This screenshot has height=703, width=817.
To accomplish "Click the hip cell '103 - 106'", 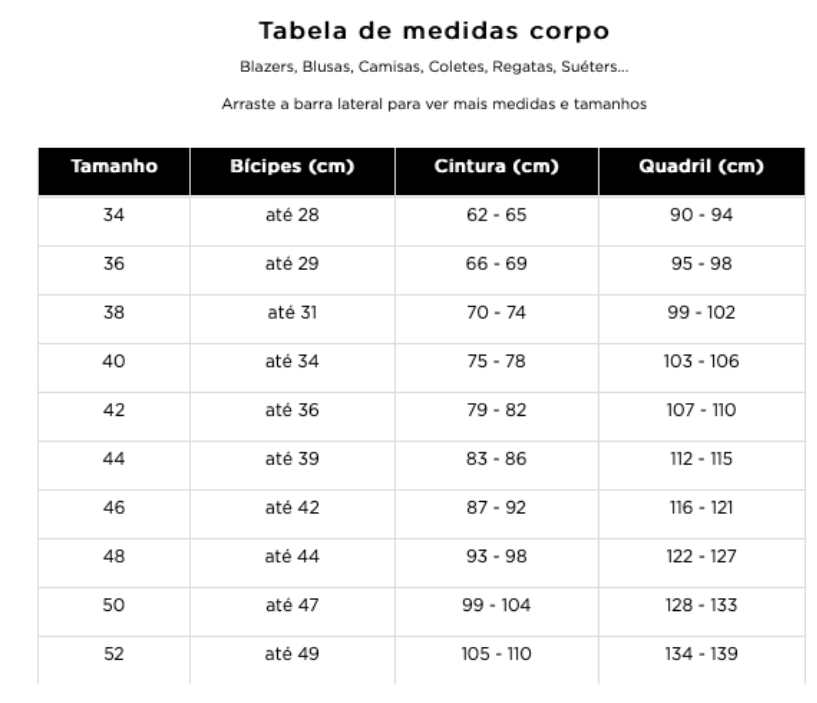I will pyautogui.click(x=701, y=361).
